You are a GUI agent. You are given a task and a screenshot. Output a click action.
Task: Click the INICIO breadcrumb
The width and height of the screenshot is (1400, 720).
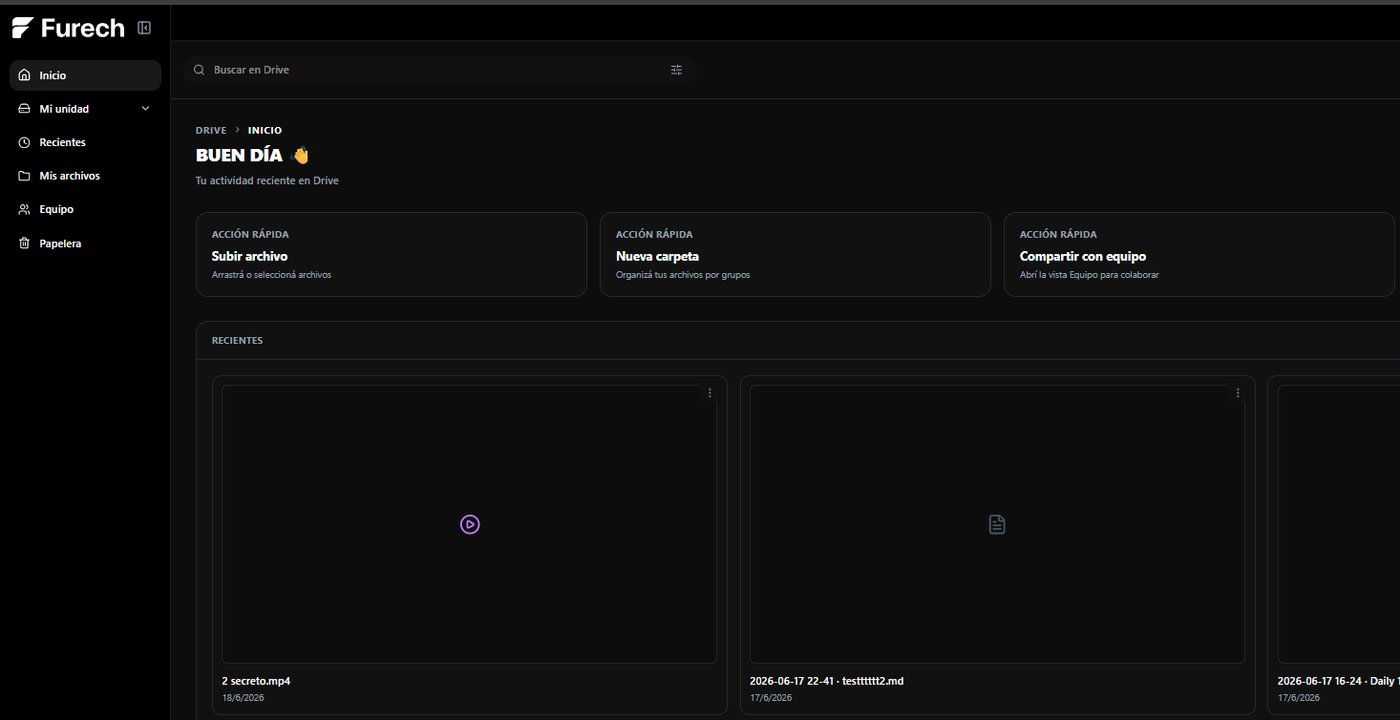coord(265,130)
